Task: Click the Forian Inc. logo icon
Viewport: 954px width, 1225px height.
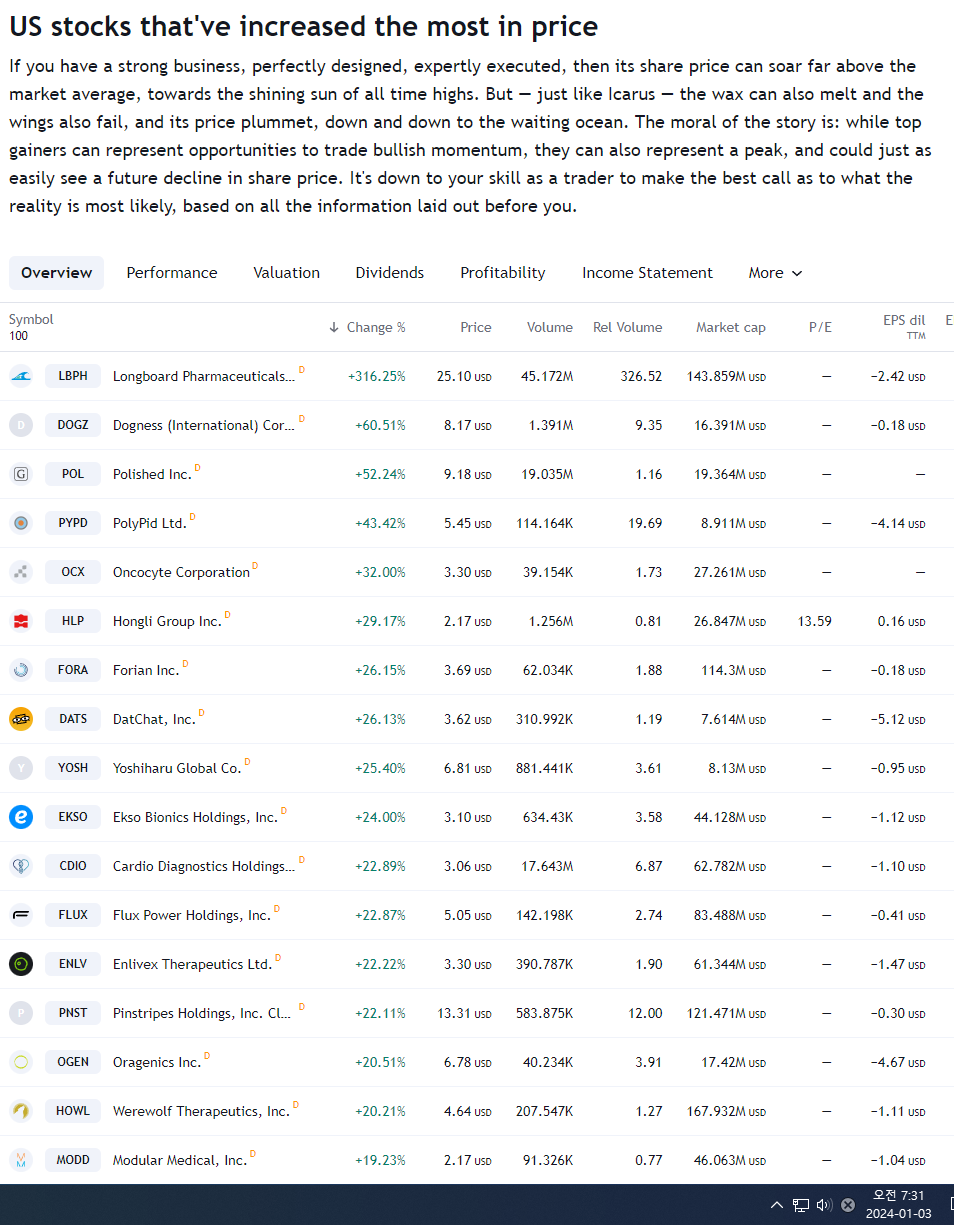Action: pyautogui.click(x=21, y=670)
